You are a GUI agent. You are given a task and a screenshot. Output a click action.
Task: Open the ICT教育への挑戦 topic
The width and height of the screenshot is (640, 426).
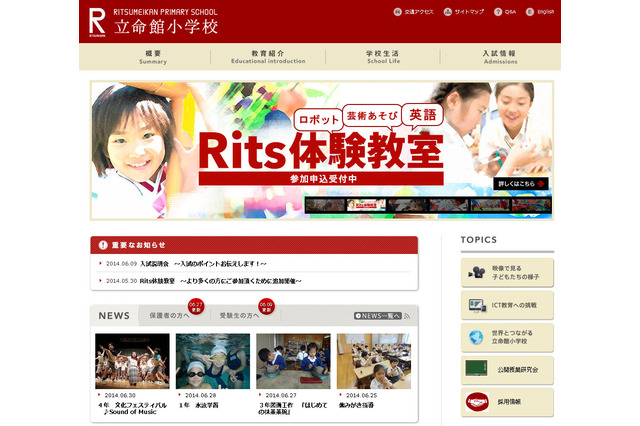point(507,305)
